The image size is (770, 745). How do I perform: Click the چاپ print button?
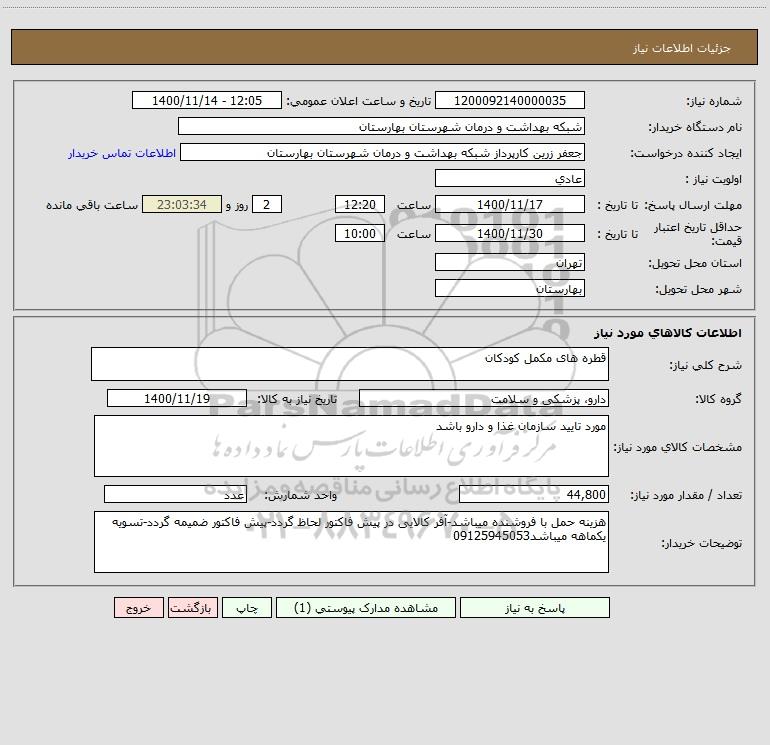pyautogui.click(x=247, y=607)
